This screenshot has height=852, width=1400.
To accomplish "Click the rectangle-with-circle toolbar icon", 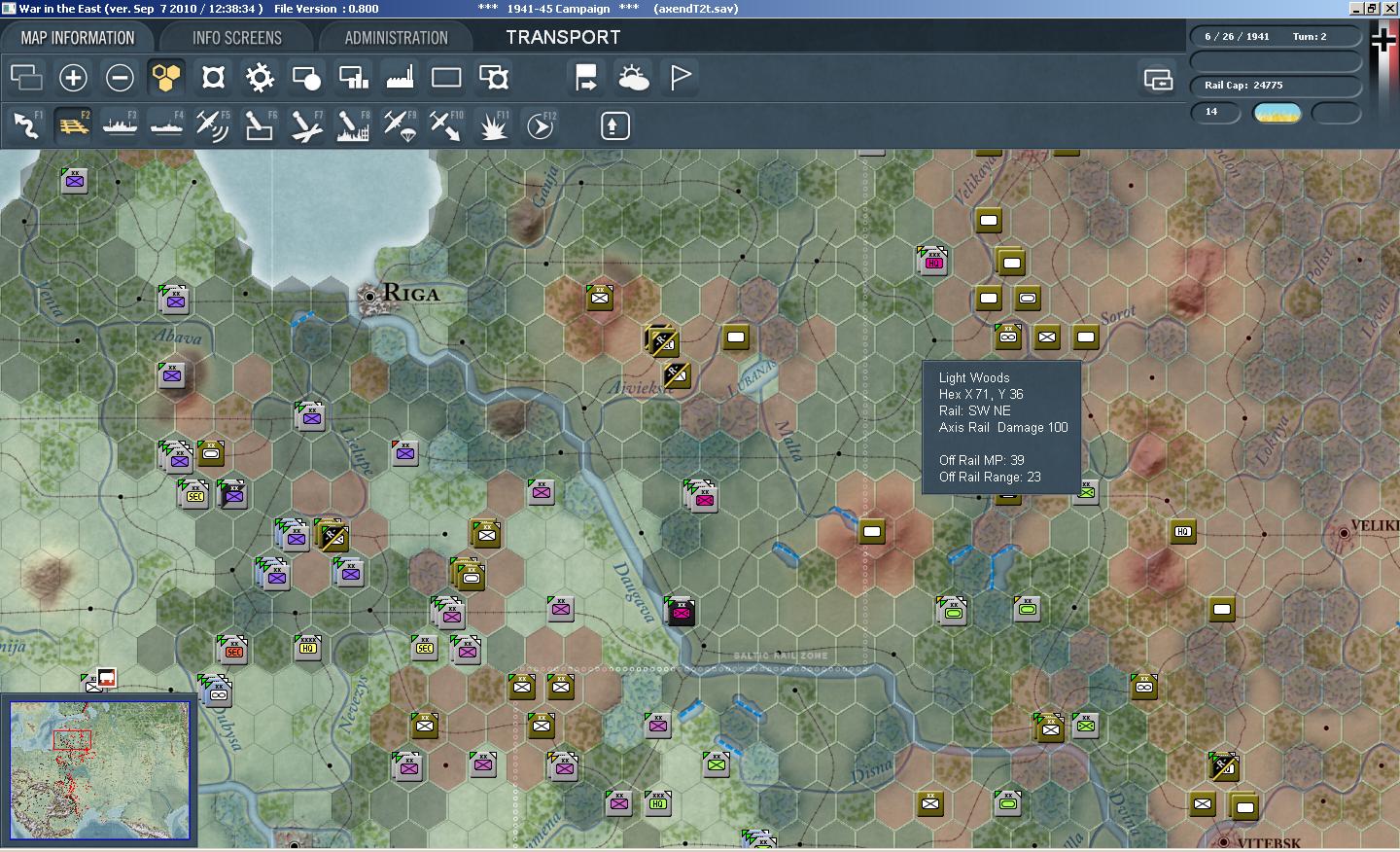I will [x=306, y=77].
